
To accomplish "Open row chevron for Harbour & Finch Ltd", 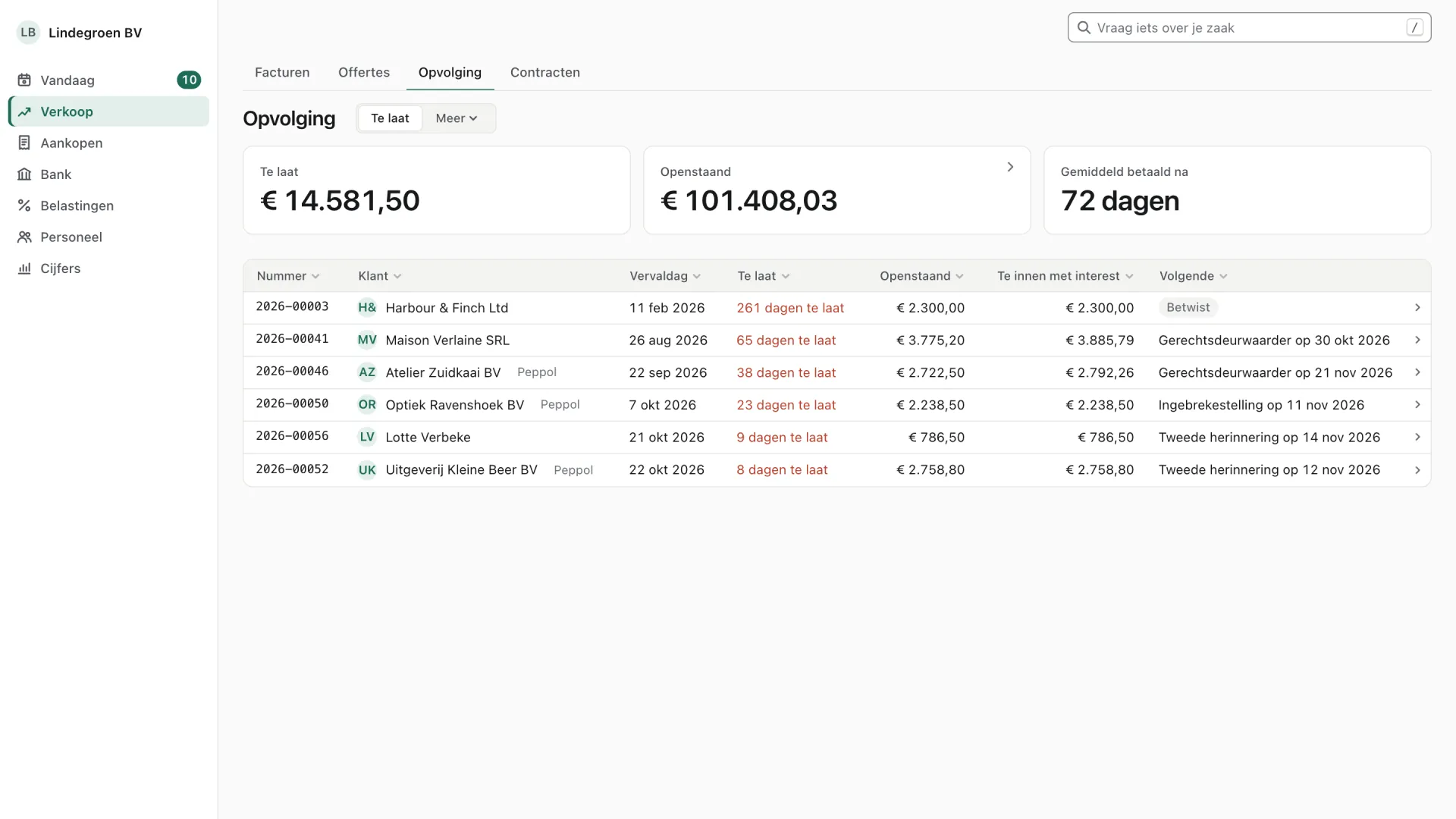I will click(x=1417, y=308).
